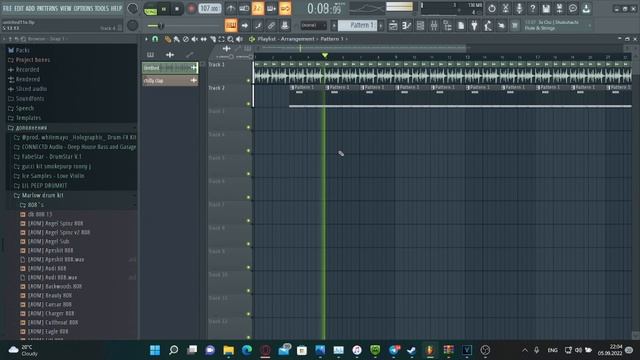Open the tempo tapper icon
This screenshot has width=640, height=360.
(x=488, y=26)
